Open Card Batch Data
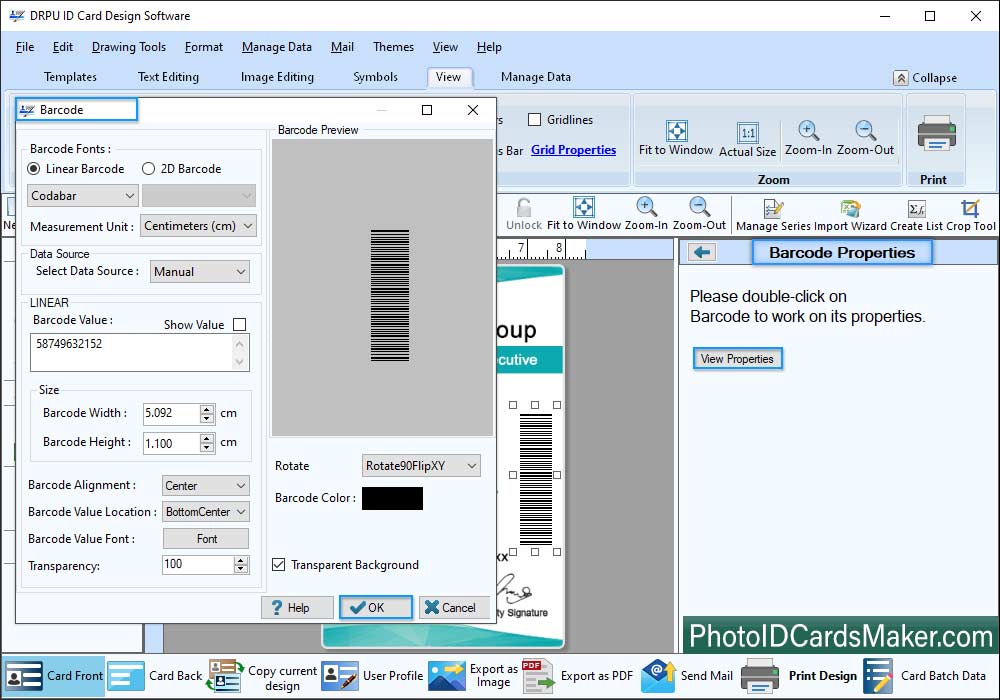 coord(925,676)
